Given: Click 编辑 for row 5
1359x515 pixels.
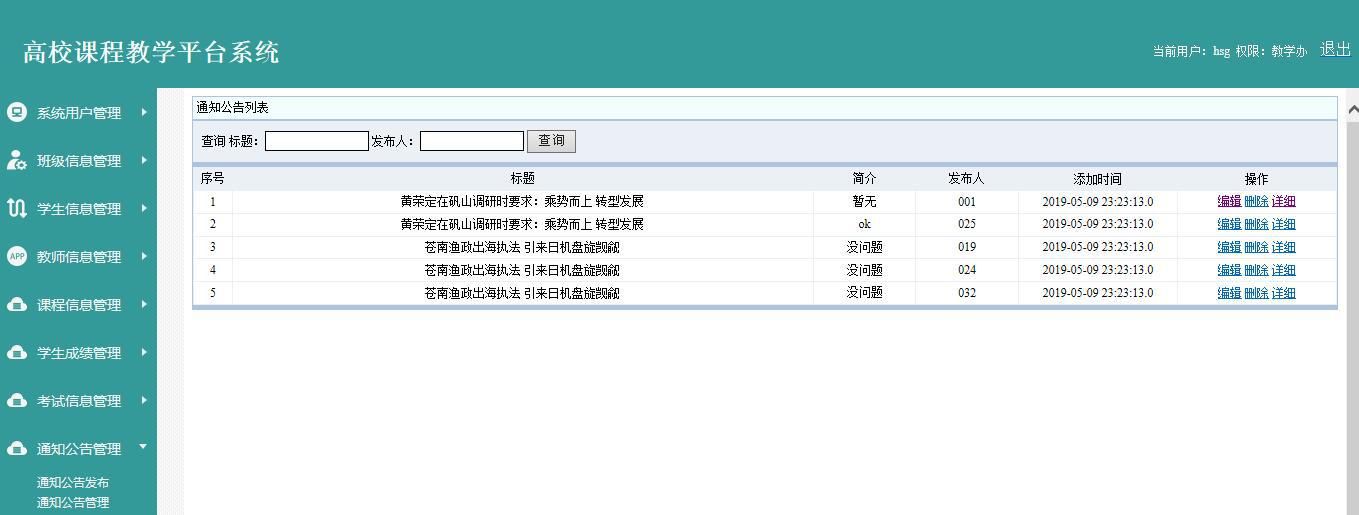Looking at the screenshot, I should click(1229, 293).
